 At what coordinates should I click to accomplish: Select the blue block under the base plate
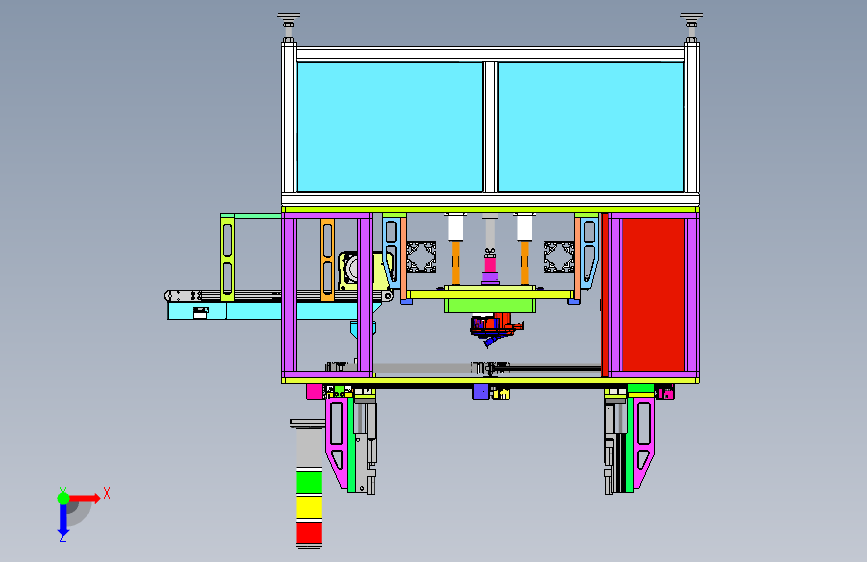tap(480, 392)
